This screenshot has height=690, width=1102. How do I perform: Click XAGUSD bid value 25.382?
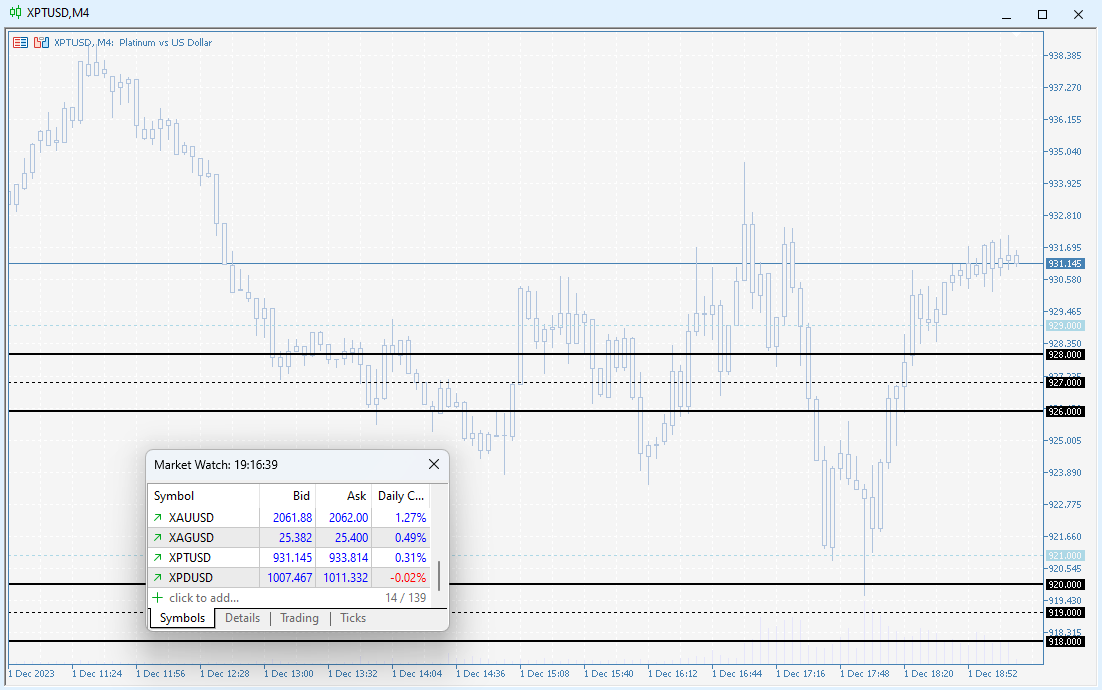295,538
